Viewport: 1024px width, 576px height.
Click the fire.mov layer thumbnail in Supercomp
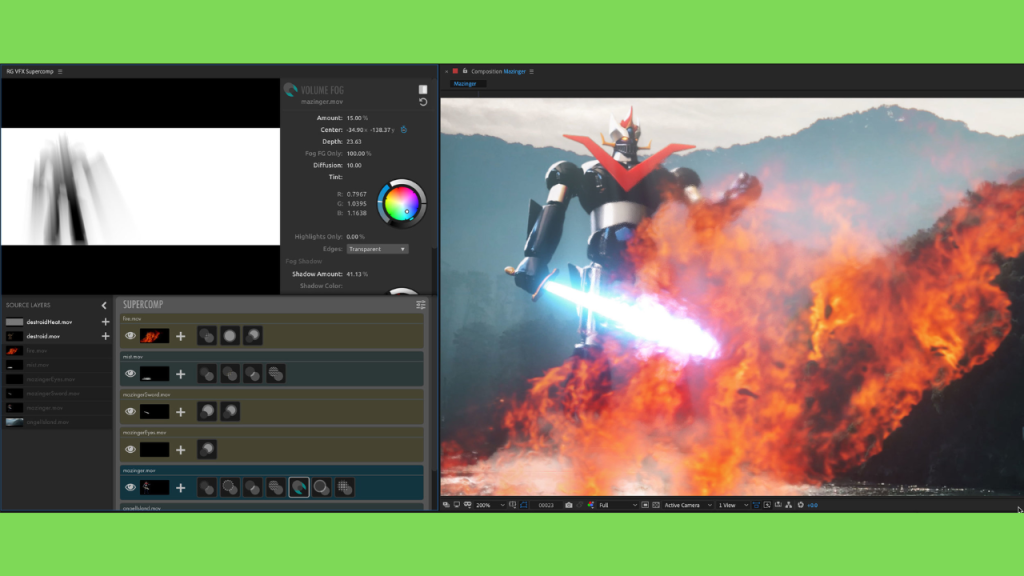point(154,336)
